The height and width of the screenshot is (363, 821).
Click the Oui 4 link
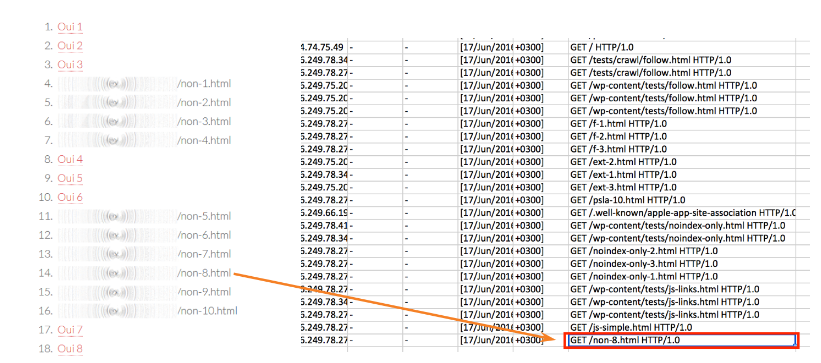(x=70, y=159)
